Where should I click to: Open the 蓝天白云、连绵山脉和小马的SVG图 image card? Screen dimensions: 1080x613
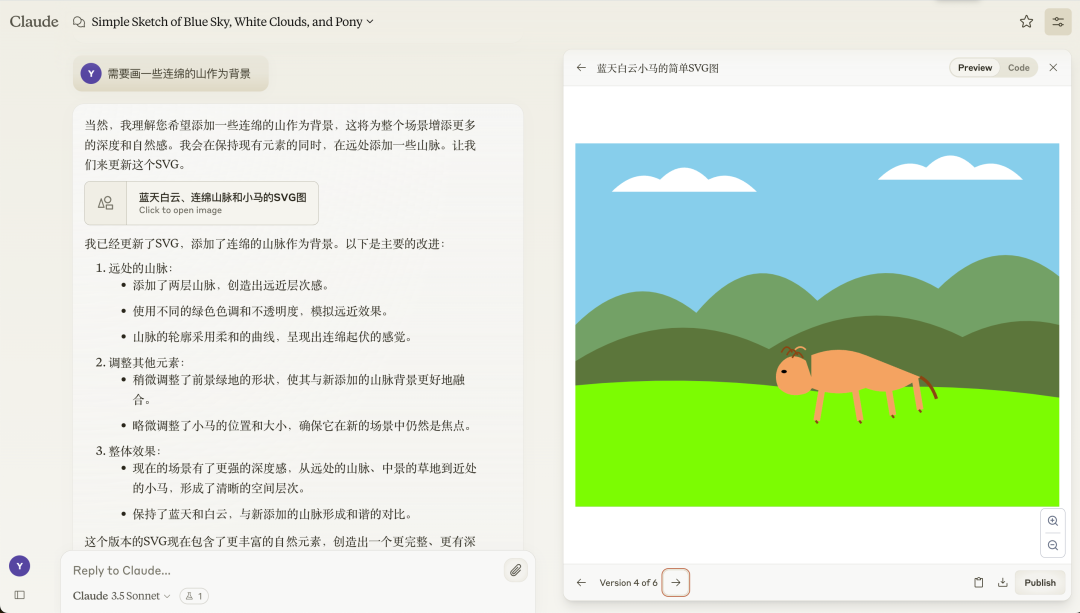(x=200, y=202)
